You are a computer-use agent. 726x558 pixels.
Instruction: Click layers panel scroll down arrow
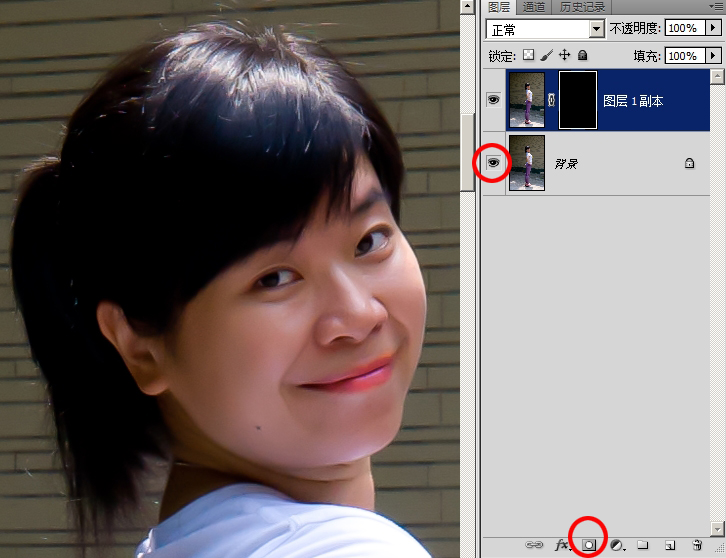click(717, 528)
